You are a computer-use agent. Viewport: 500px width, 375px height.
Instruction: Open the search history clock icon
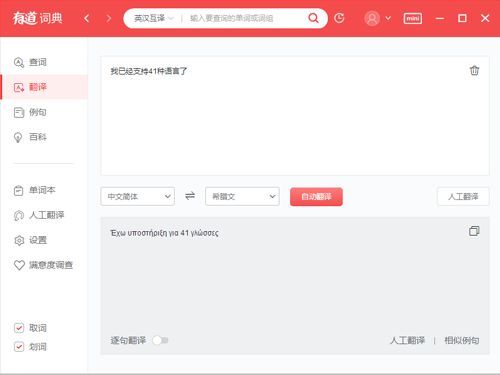339,18
